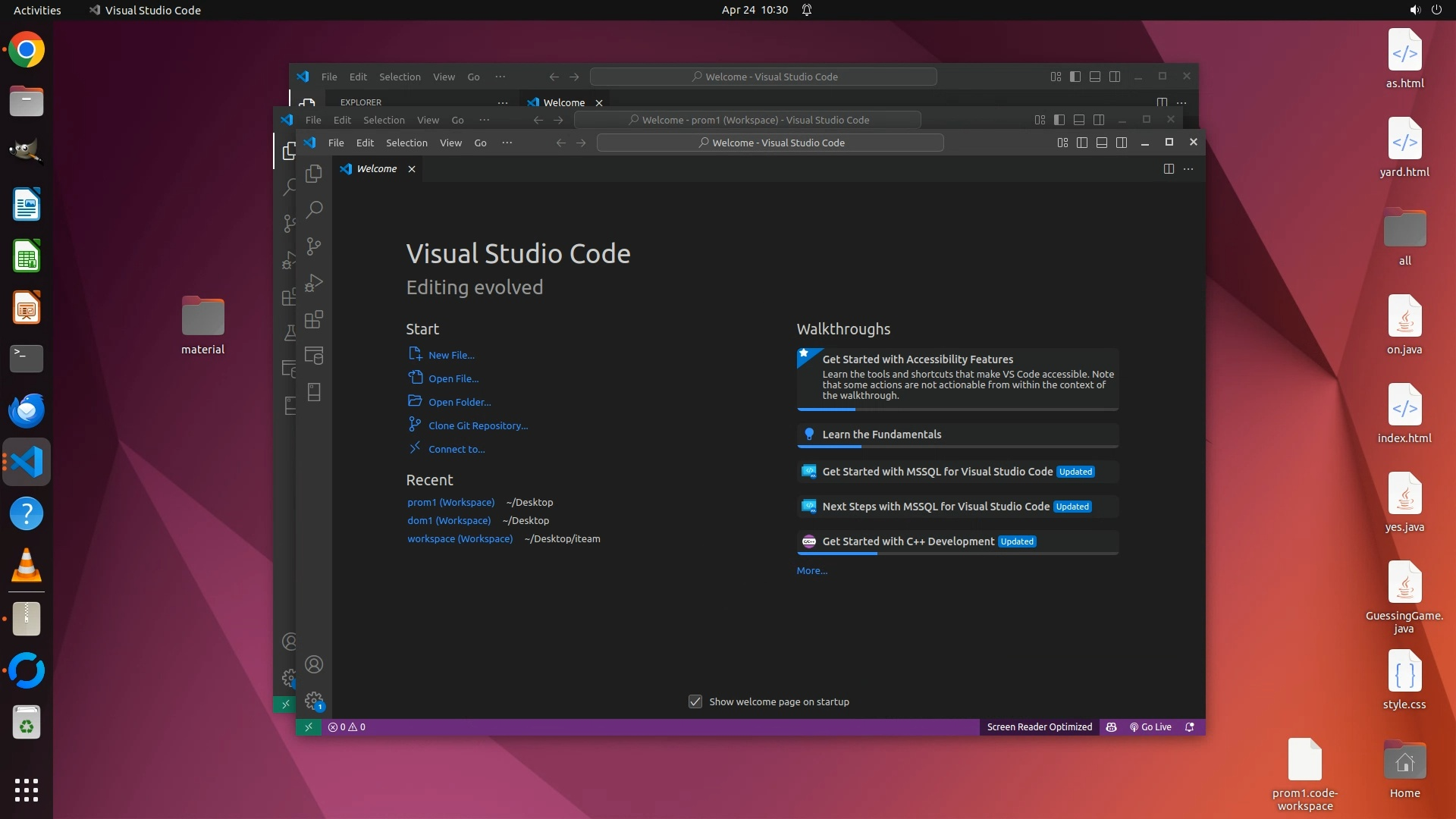Screen dimensions: 1456x819
Task: Open Source Control view icon
Action: [314, 246]
